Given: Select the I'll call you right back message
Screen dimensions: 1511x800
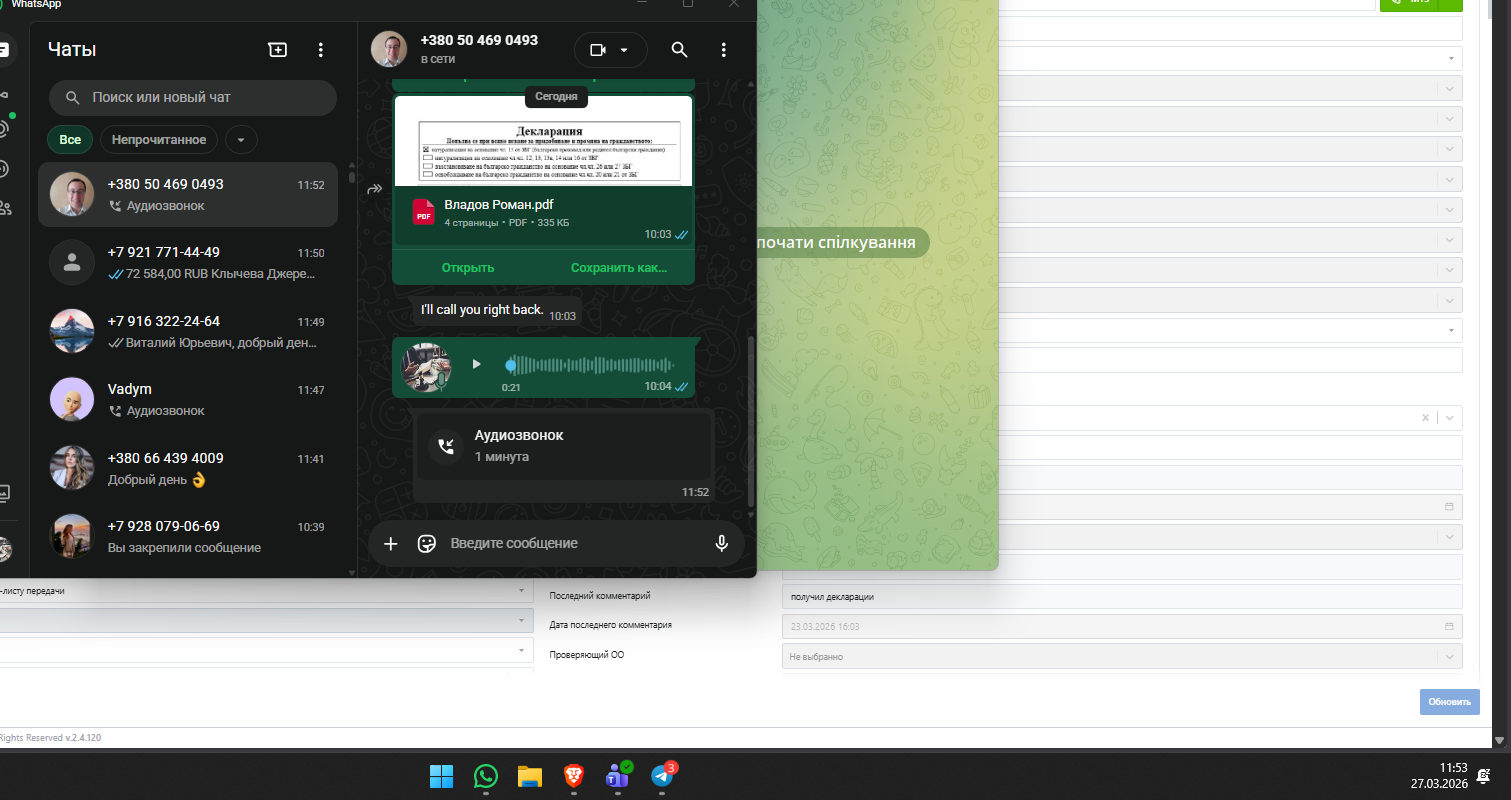Looking at the screenshot, I should point(497,311).
